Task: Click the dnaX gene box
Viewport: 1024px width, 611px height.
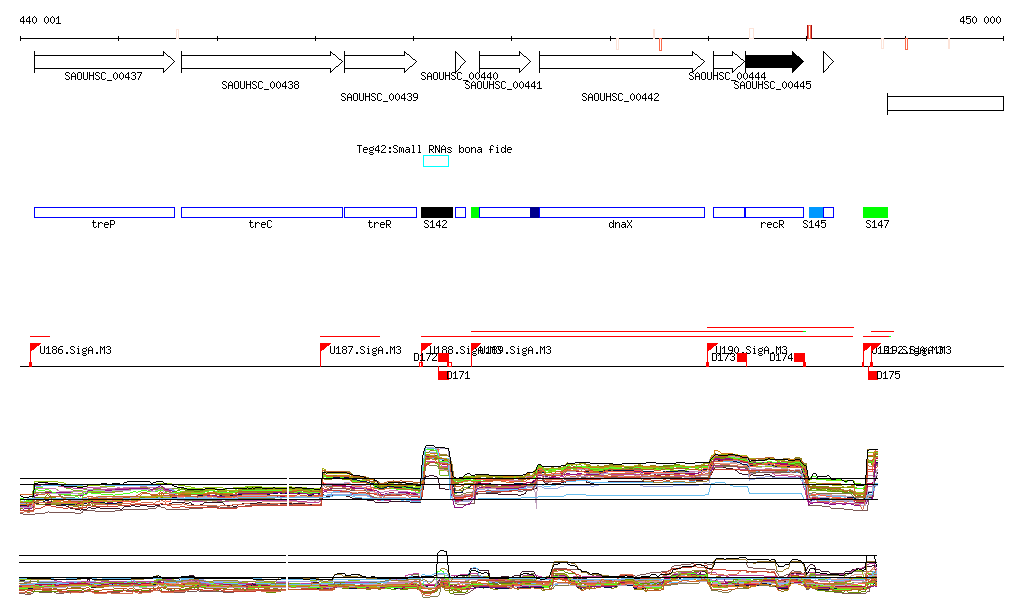Action: click(620, 212)
